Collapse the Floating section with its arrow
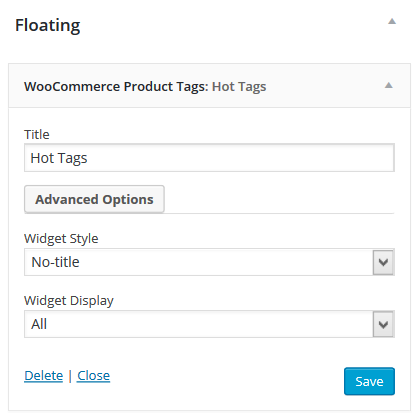 (392, 22)
